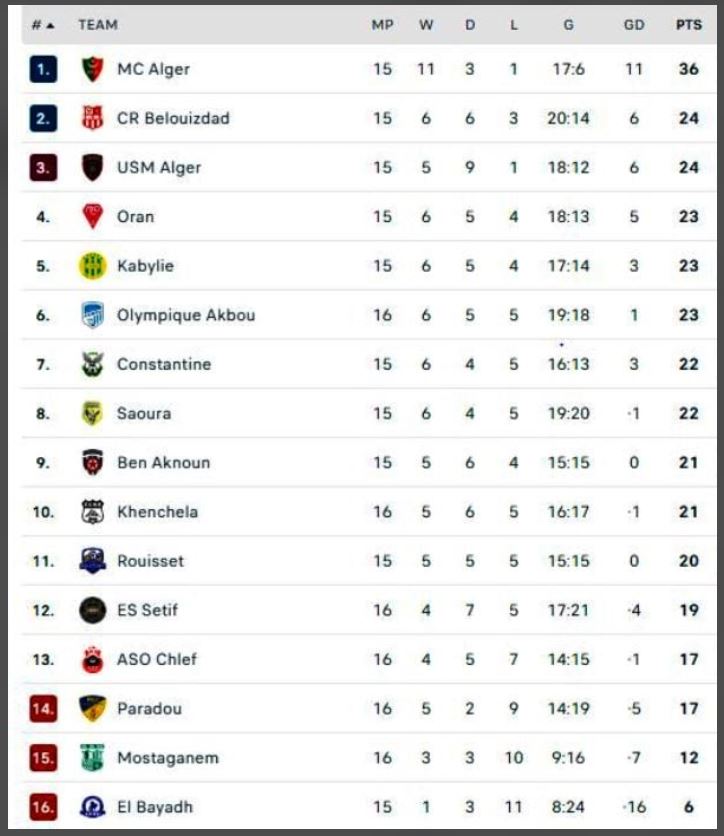The width and height of the screenshot is (724, 836).
Task: Open the Khenchela team link
Action: (157, 511)
